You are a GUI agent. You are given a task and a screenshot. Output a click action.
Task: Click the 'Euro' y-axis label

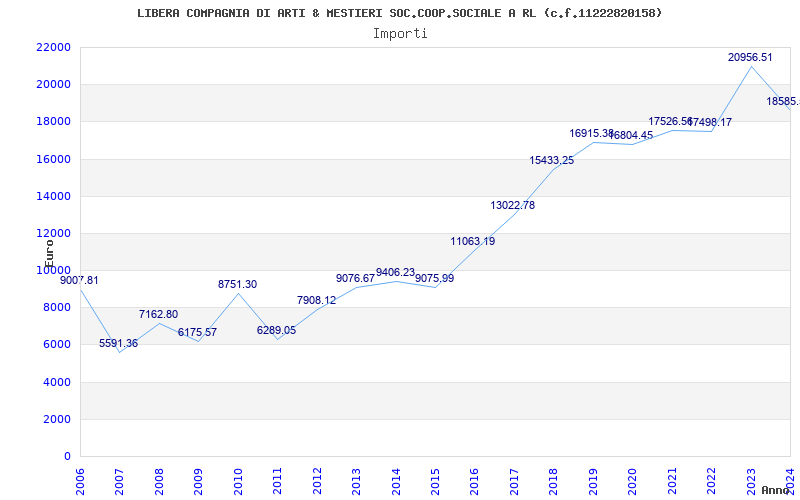click(49, 254)
